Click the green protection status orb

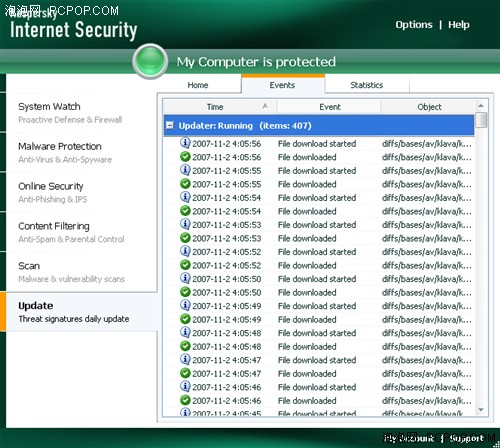(x=150, y=61)
